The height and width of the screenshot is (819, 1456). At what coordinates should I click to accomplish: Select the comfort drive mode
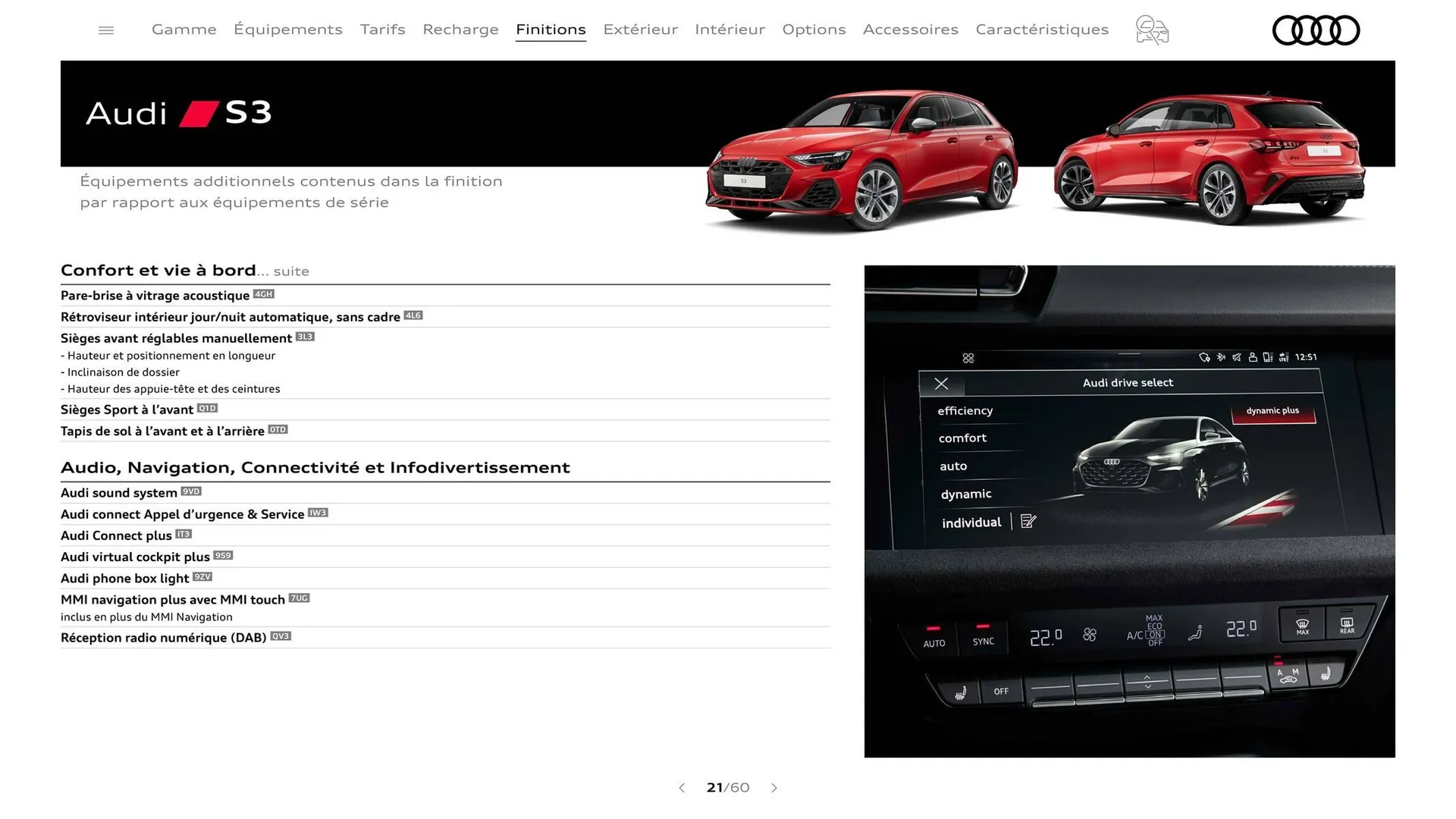coord(962,438)
